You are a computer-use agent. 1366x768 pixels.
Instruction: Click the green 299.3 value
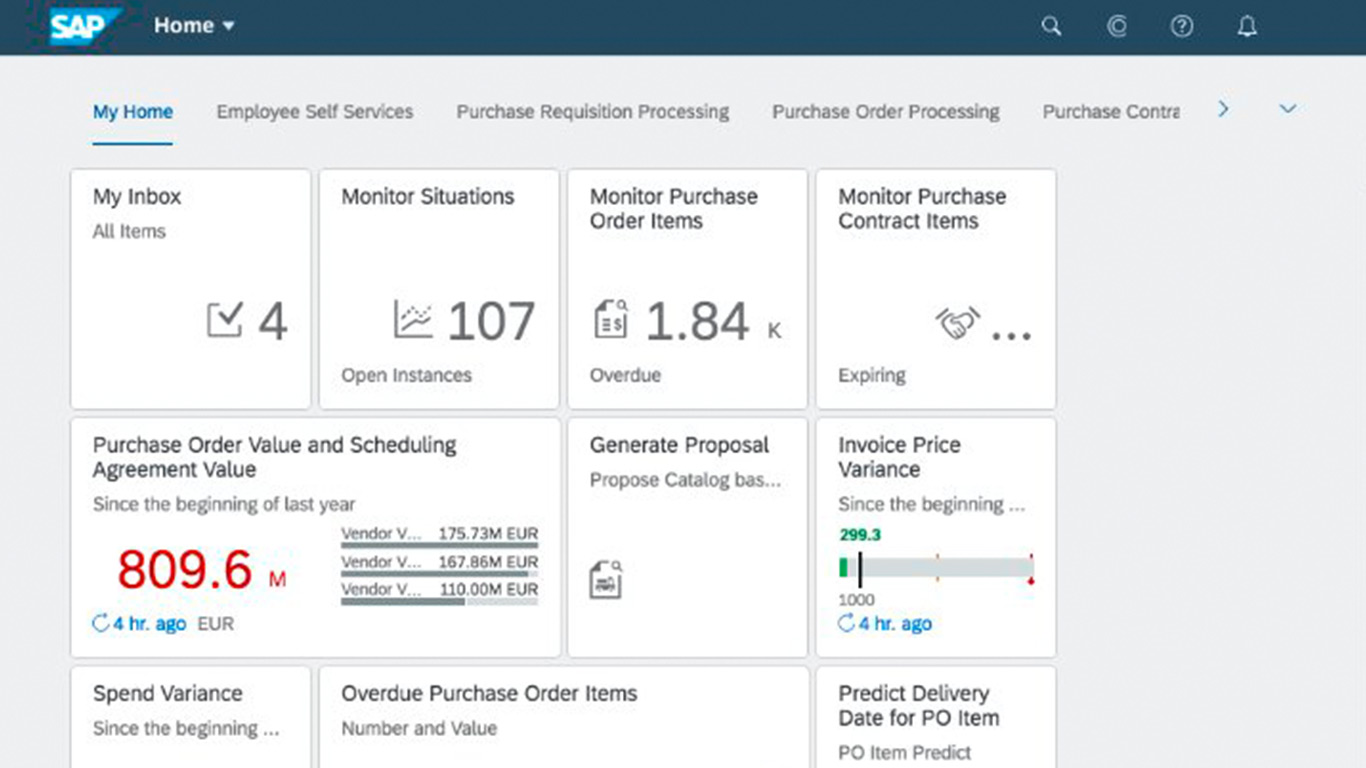pyautogui.click(x=860, y=535)
